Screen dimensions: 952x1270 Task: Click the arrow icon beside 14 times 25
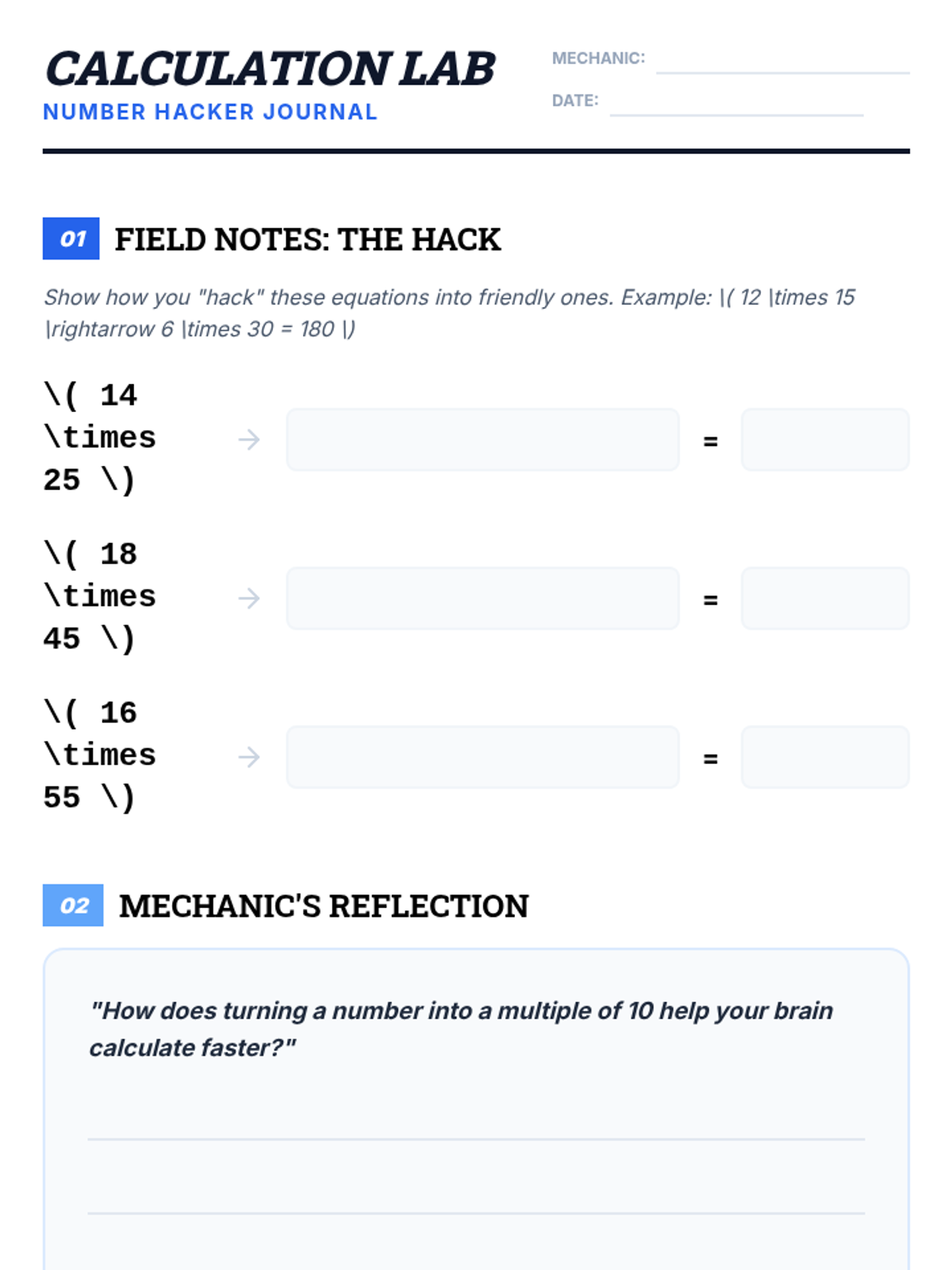(x=249, y=440)
